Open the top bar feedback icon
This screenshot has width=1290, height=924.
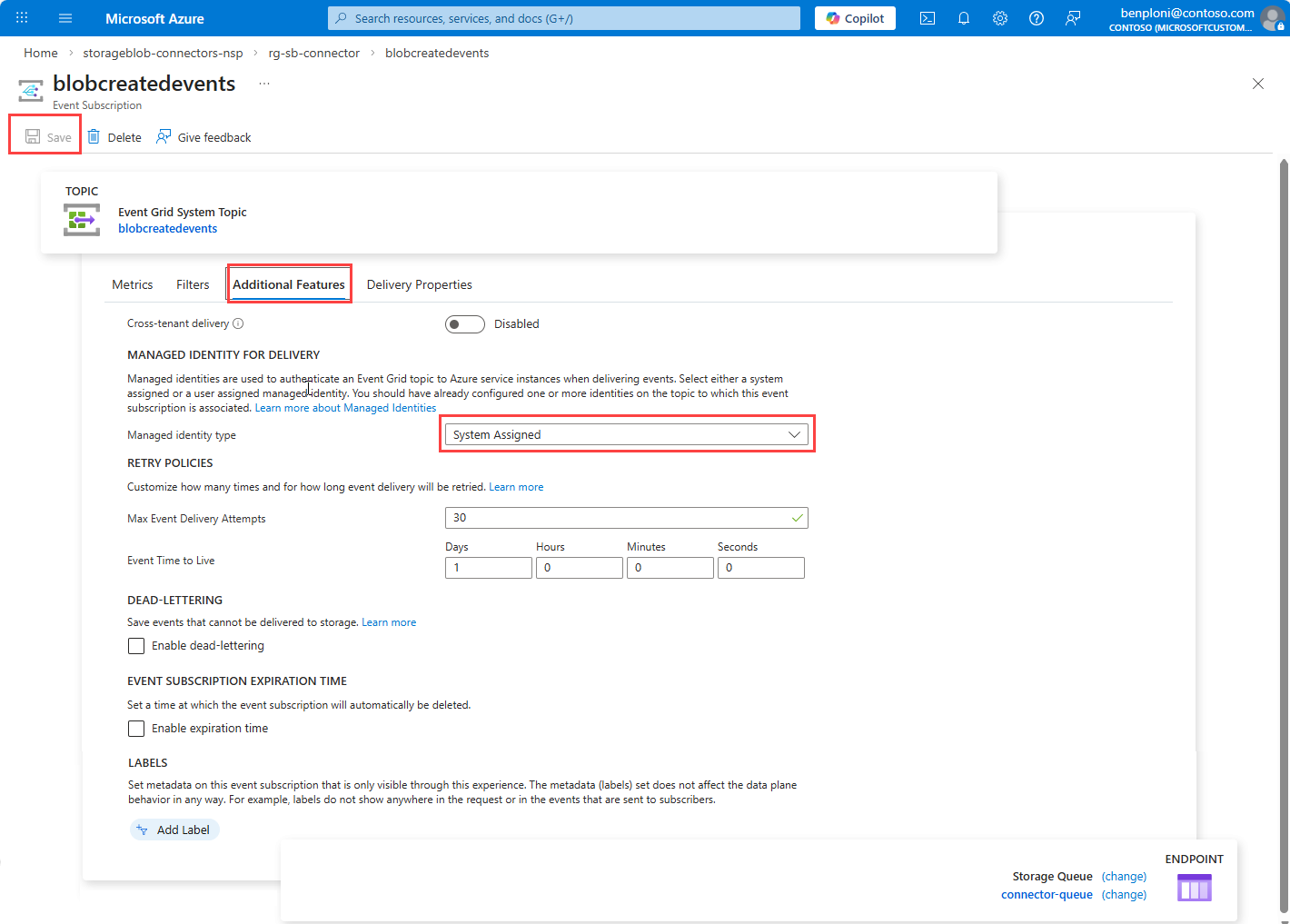click(x=1073, y=18)
